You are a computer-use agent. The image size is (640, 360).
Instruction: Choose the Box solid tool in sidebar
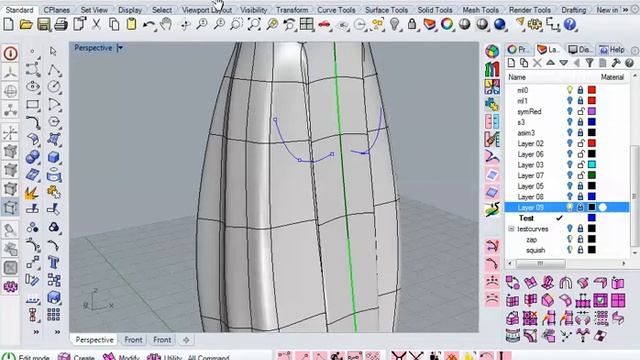pyautogui.click(x=54, y=157)
